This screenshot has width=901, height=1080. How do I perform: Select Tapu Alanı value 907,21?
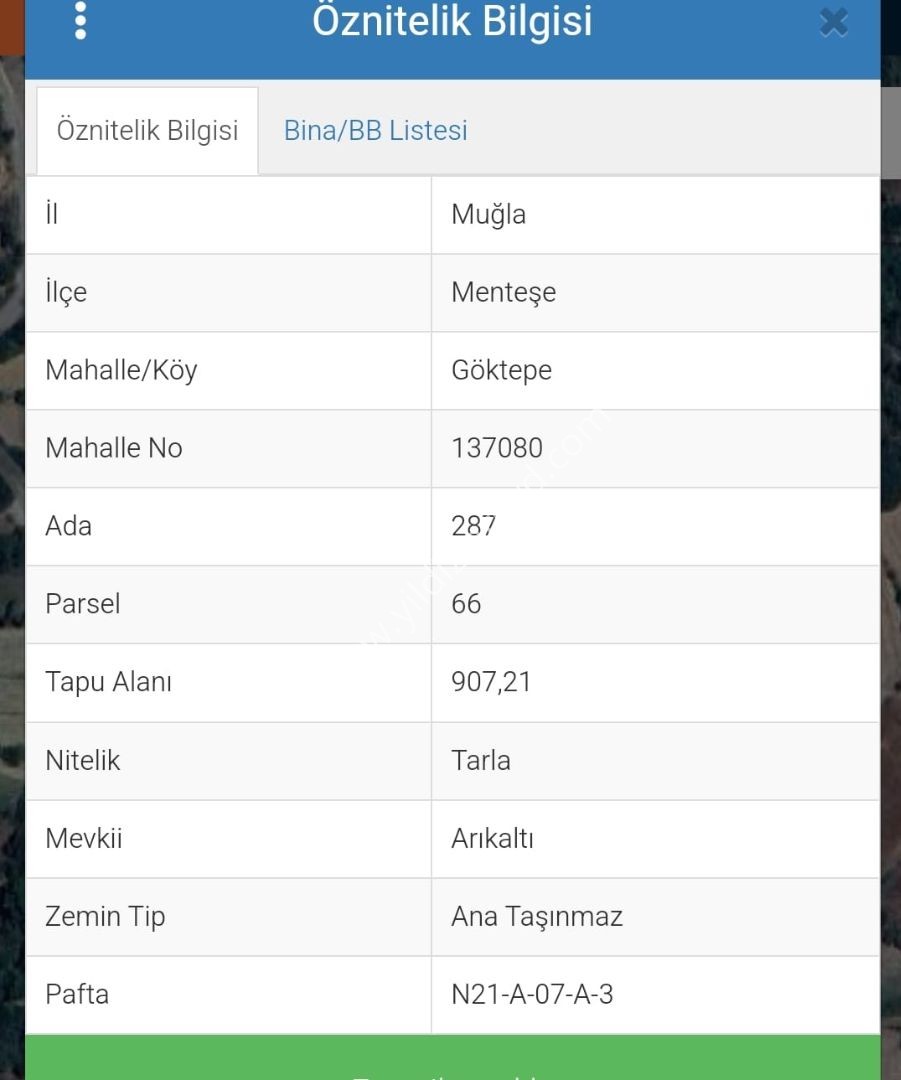coord(491,682)
